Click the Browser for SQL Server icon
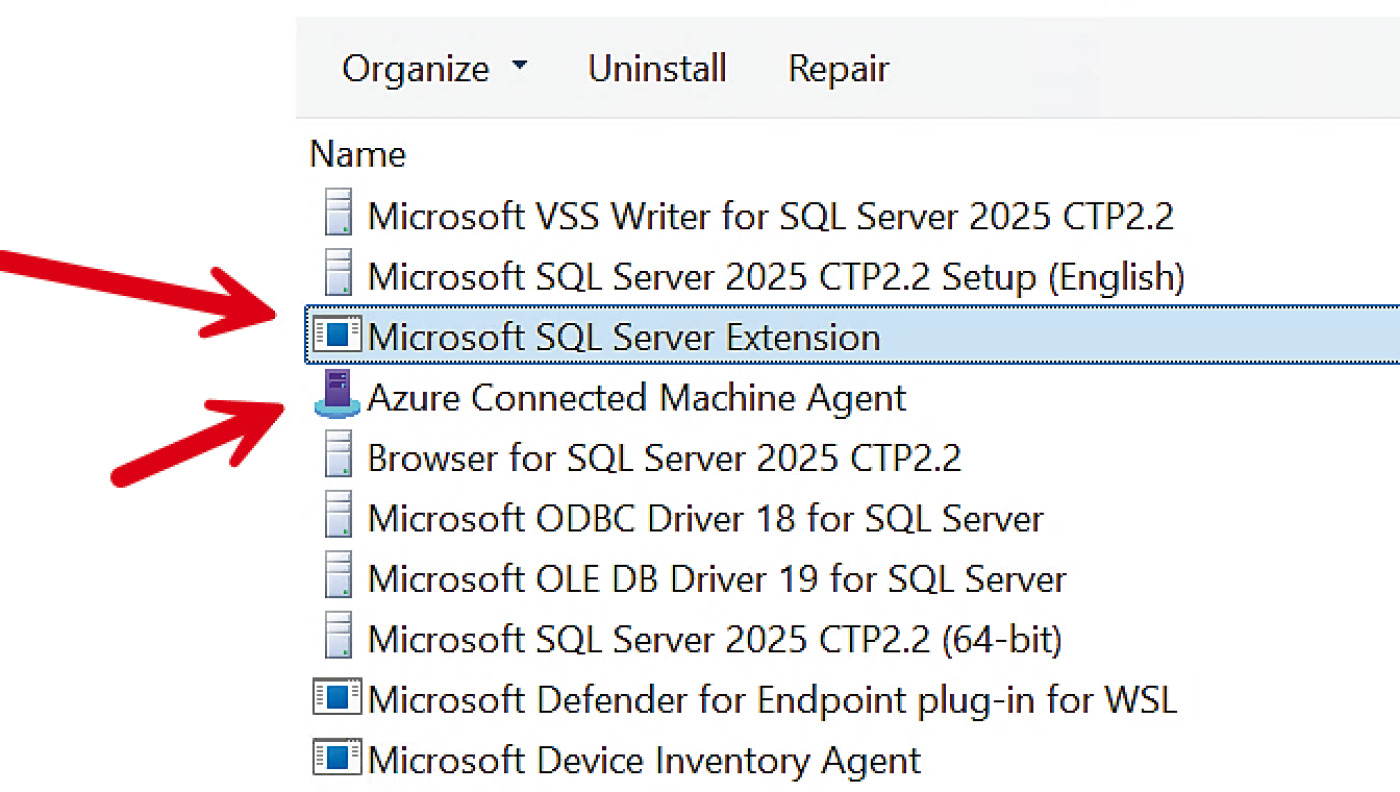Image resolution: width=1400 pixels, height=792 pixels. (339, 457)
